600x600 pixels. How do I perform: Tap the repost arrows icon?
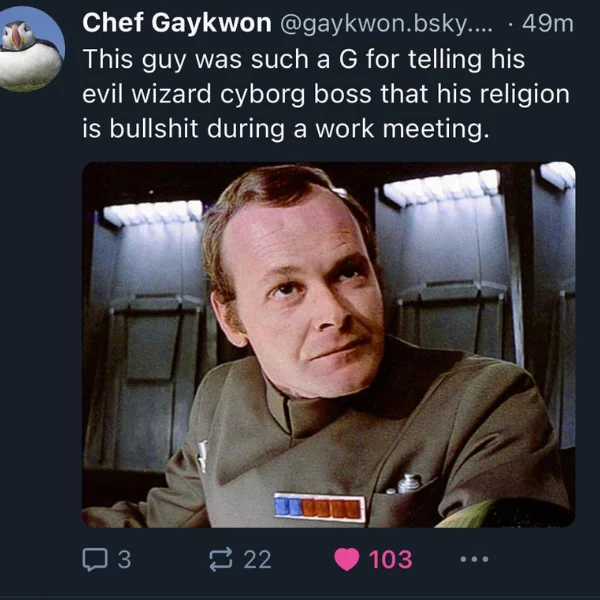[221, 559]
